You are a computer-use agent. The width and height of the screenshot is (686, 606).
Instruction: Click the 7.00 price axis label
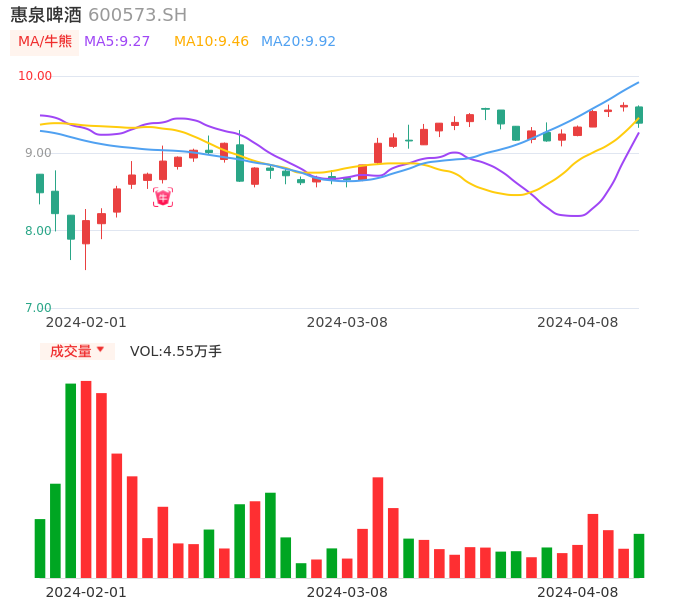(38, 308)
